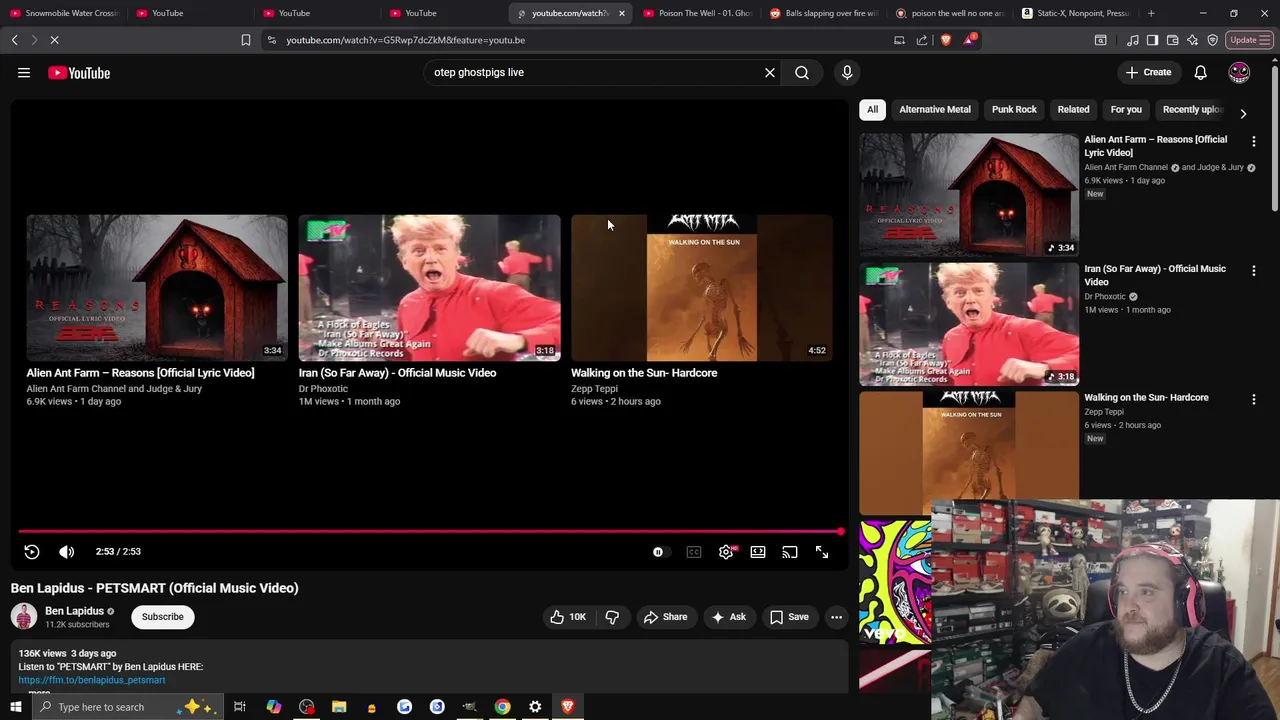Mute the video volume

point(66,552)
